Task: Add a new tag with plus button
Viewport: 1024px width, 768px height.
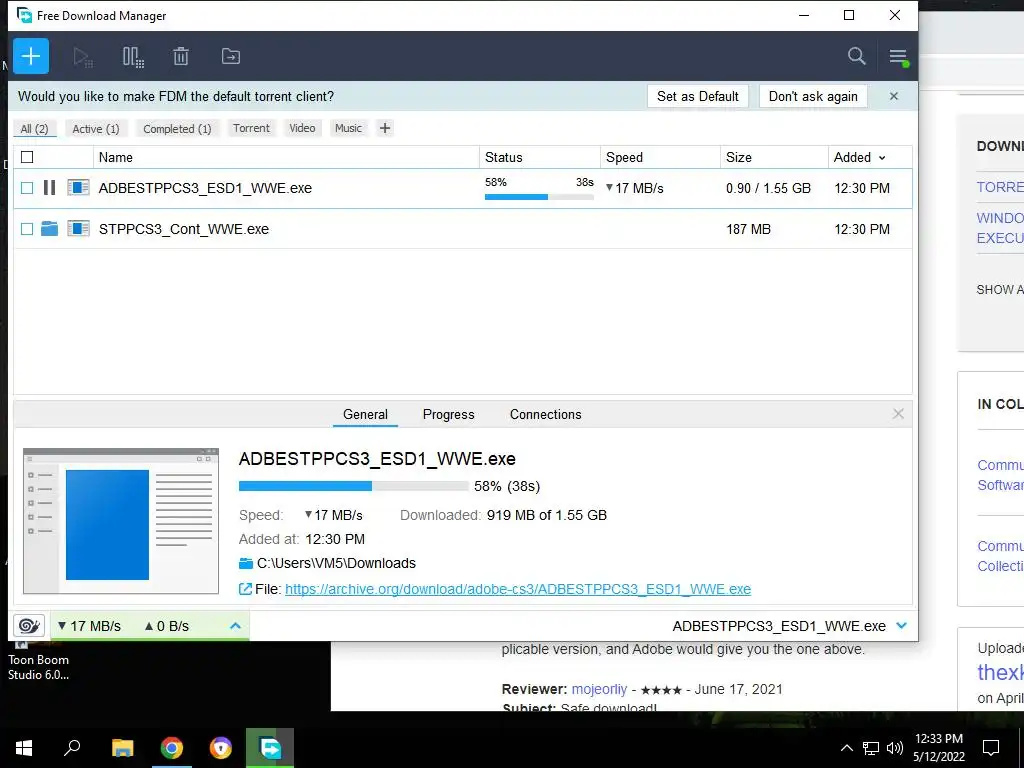Action: pyautogui.click(x=385, y=128)
